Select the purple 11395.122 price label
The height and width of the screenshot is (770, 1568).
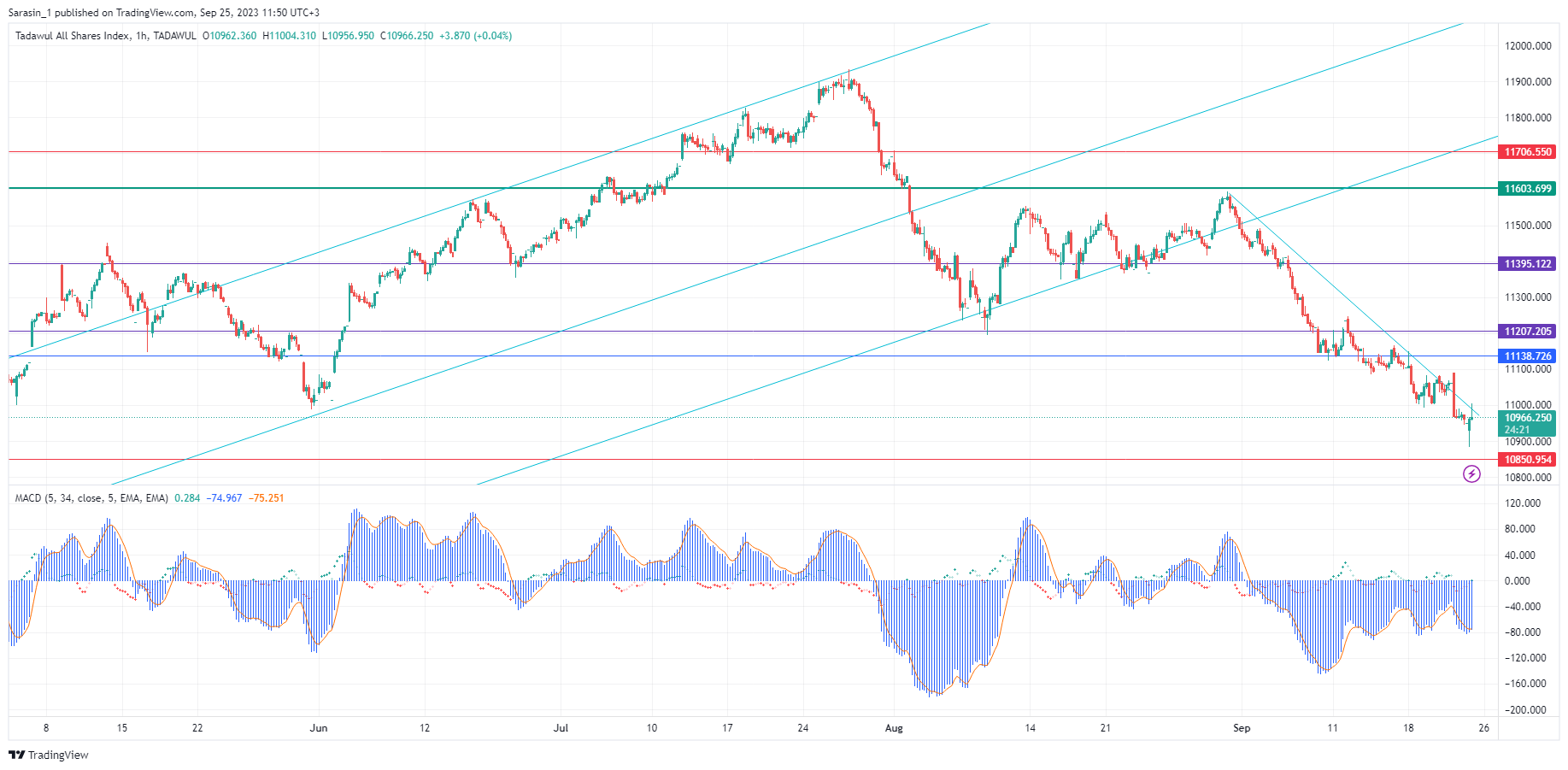pos(1528,264)
